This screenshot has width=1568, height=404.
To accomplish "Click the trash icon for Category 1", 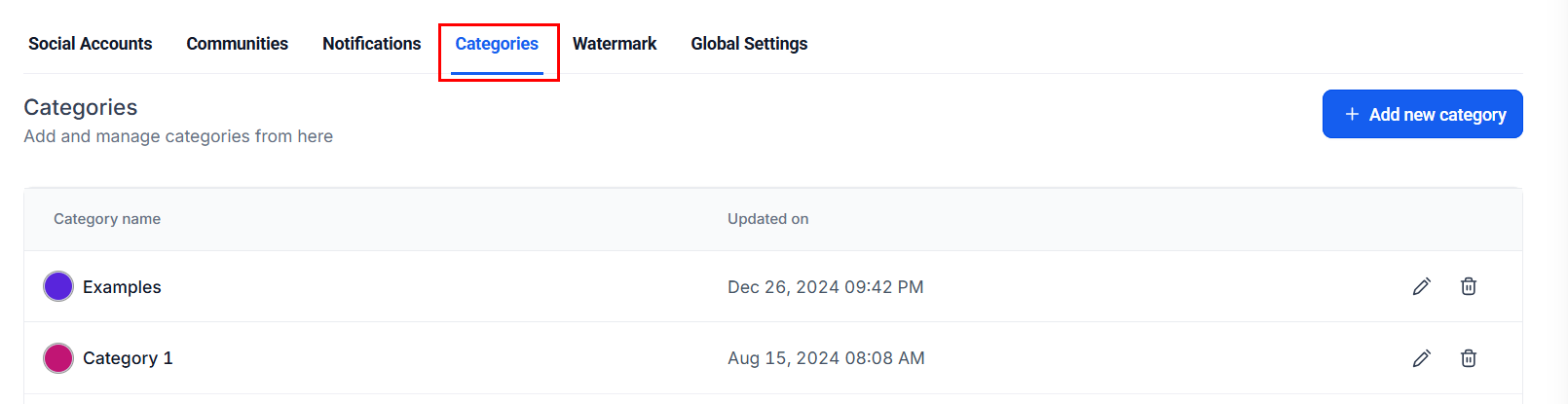I will (1468, 358).
